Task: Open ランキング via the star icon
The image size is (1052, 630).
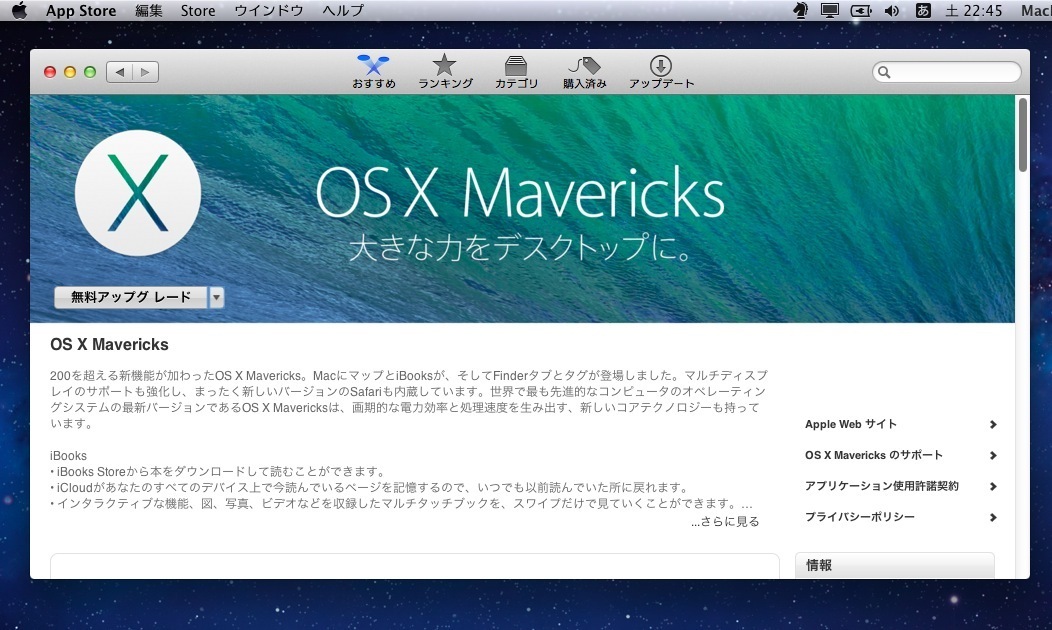Action: coord(444,63)
